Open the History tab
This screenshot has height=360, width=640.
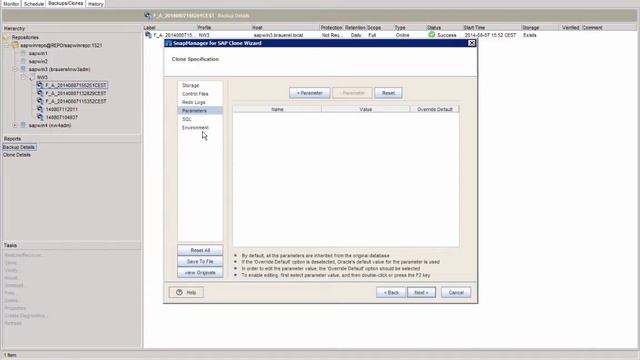coord(96,4)
